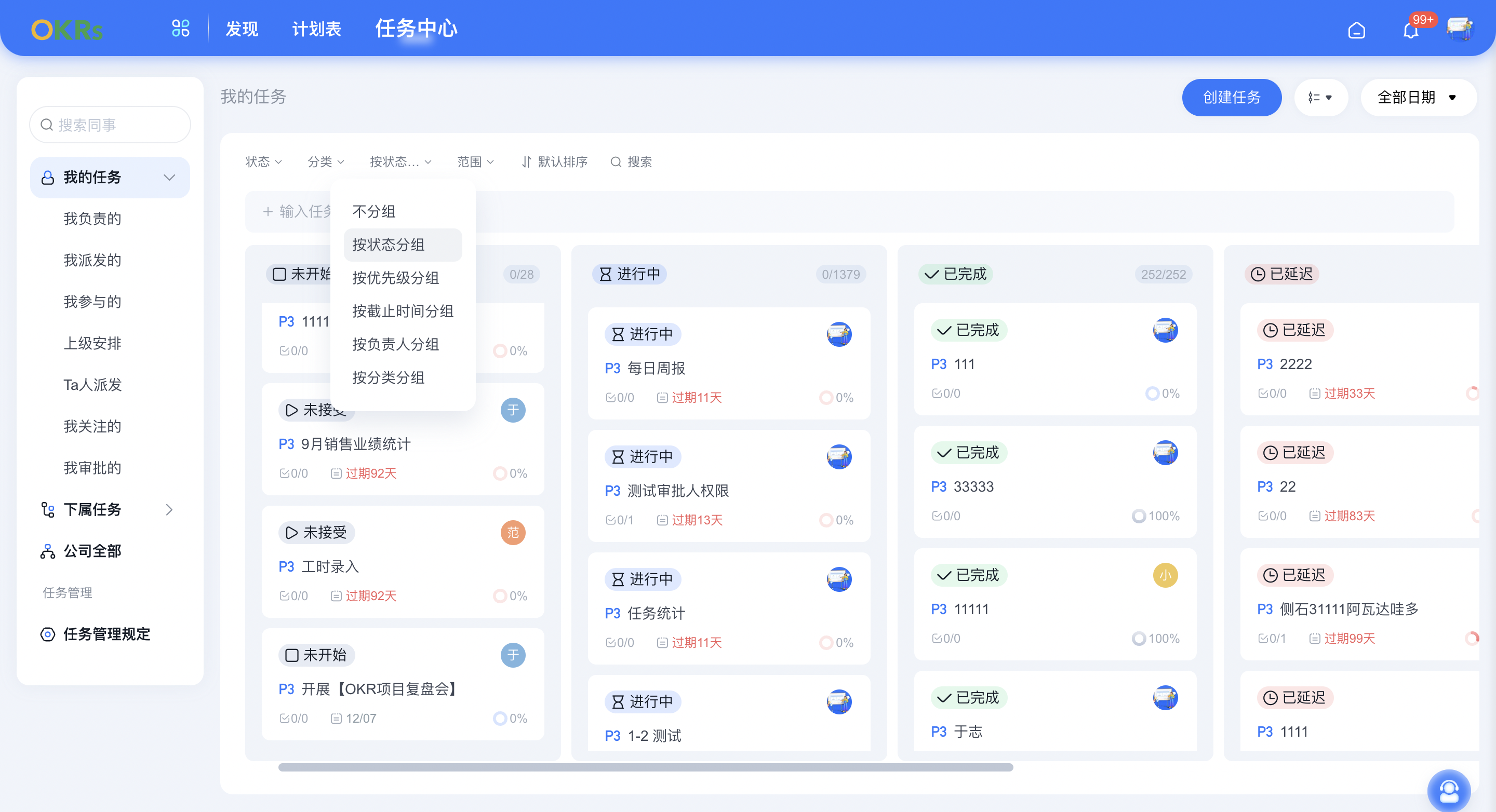1496x812 pixels.
Task: Click 0% progress ring on 工时录入 card
Action: 499,596
